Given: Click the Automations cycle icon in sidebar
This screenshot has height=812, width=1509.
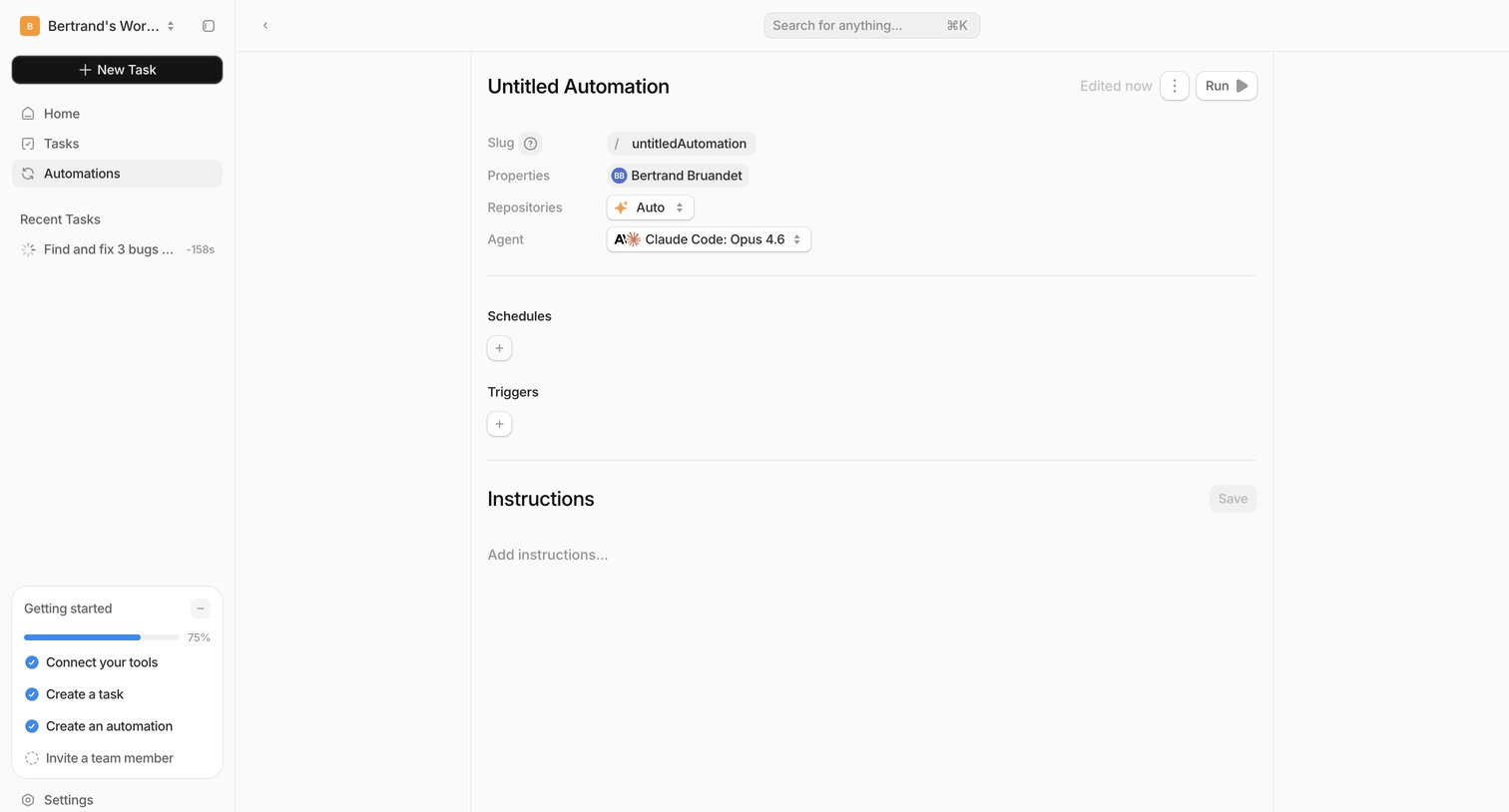Looking at the screenshot, I should coord(28,174).
